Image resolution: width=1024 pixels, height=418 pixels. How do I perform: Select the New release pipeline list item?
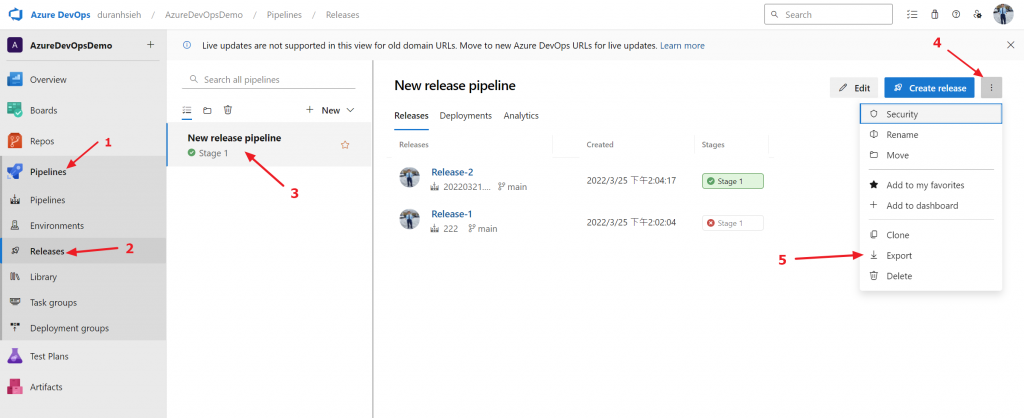[269, 144]
